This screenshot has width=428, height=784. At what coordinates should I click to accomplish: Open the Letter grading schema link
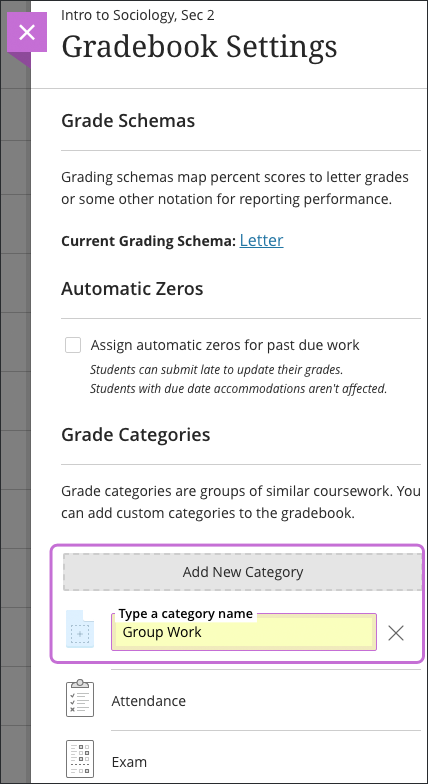[262, 240]
